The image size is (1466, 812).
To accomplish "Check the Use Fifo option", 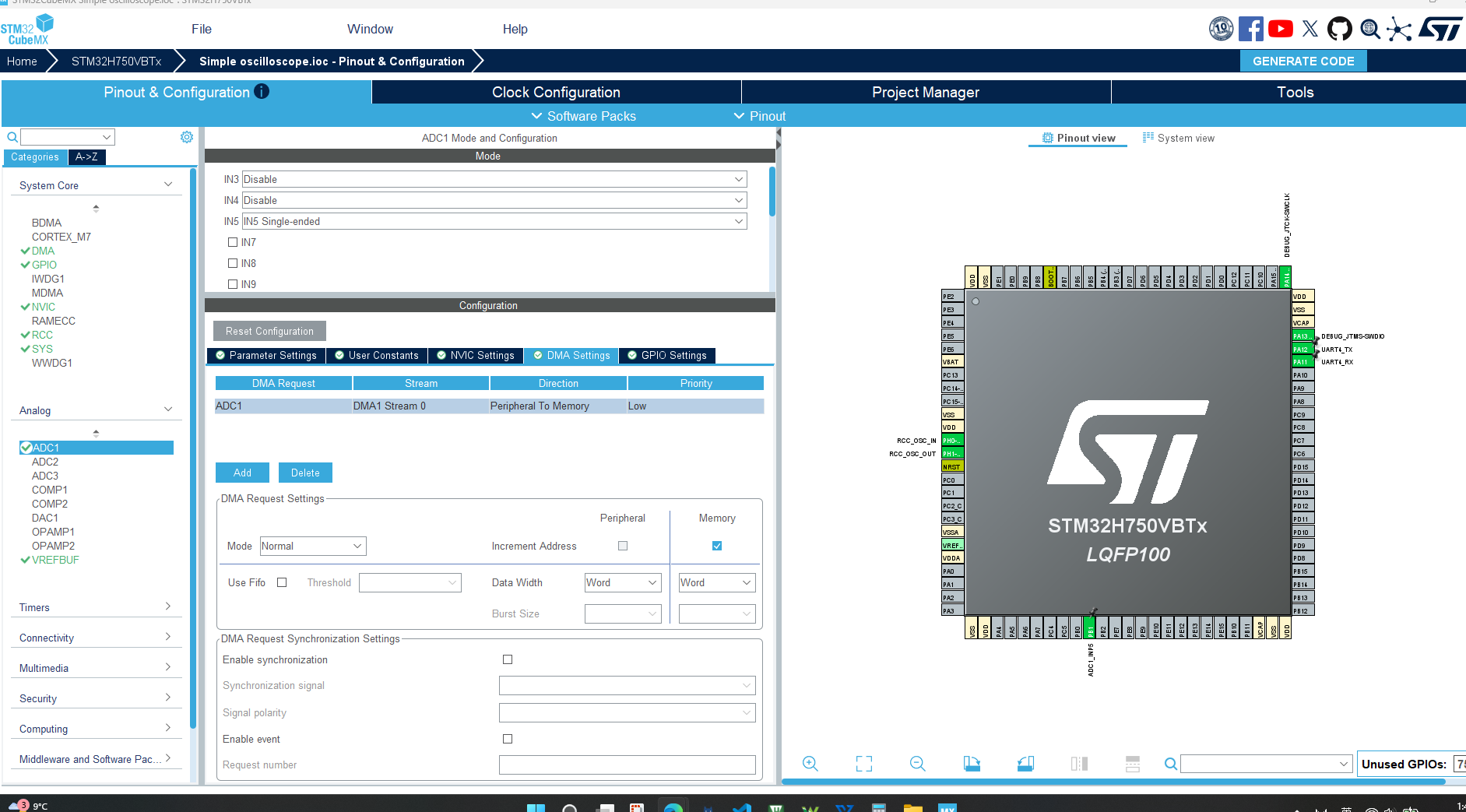I will pyautogui.click(x=282, y=582).
